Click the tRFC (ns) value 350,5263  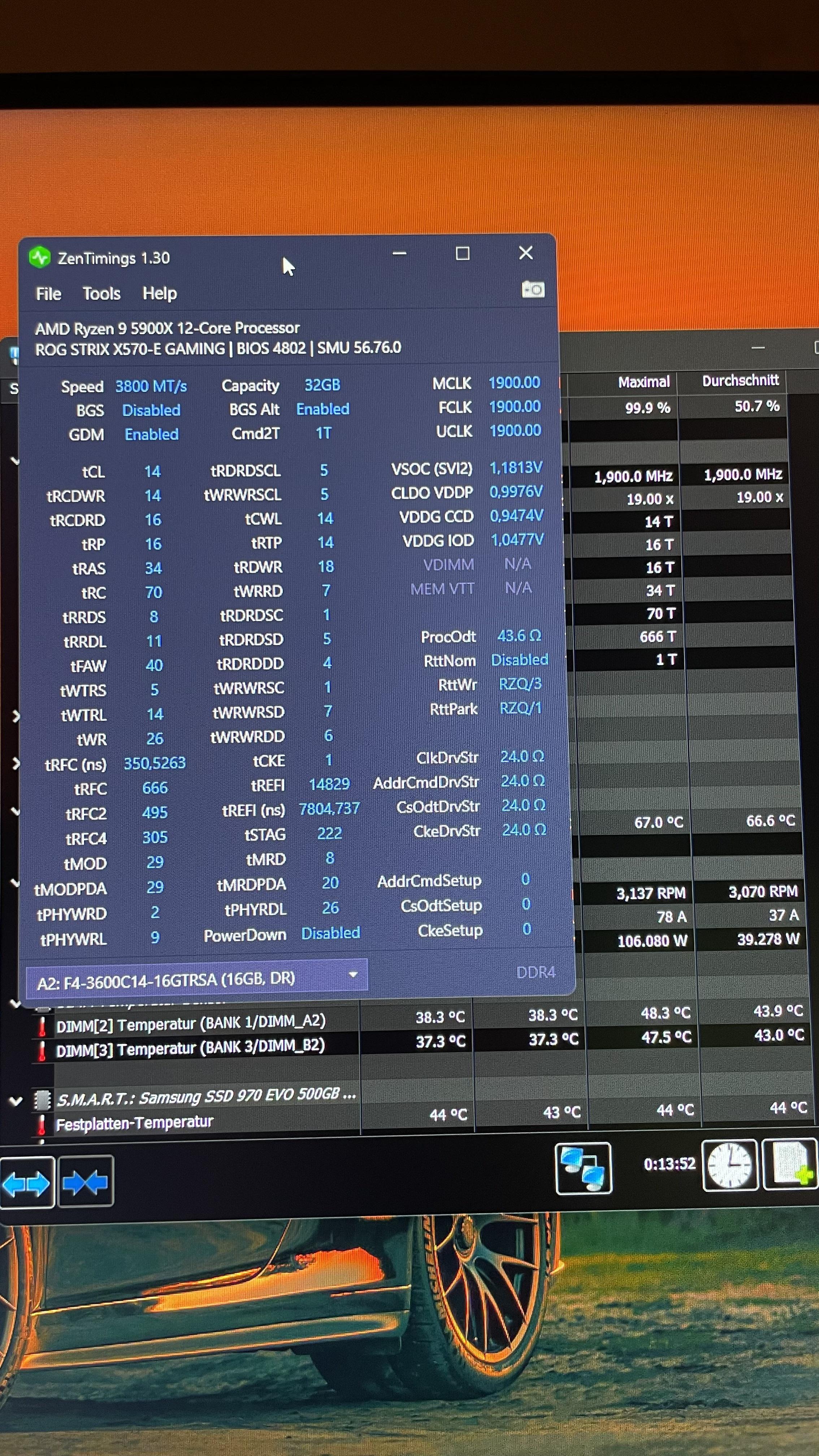click(x=154, y=763)
